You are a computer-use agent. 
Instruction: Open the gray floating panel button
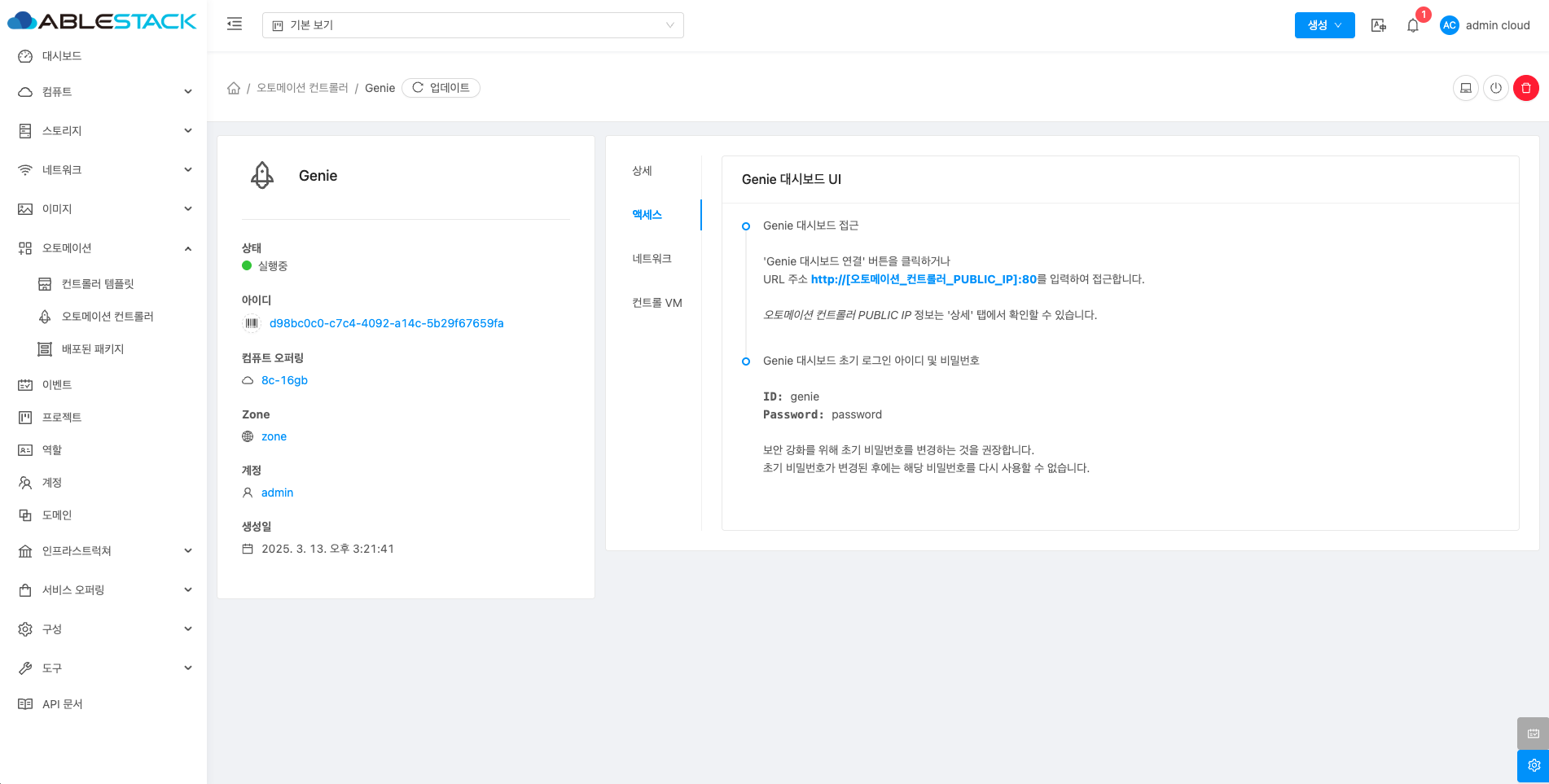pyautogui.click(x=1533, y=734)
